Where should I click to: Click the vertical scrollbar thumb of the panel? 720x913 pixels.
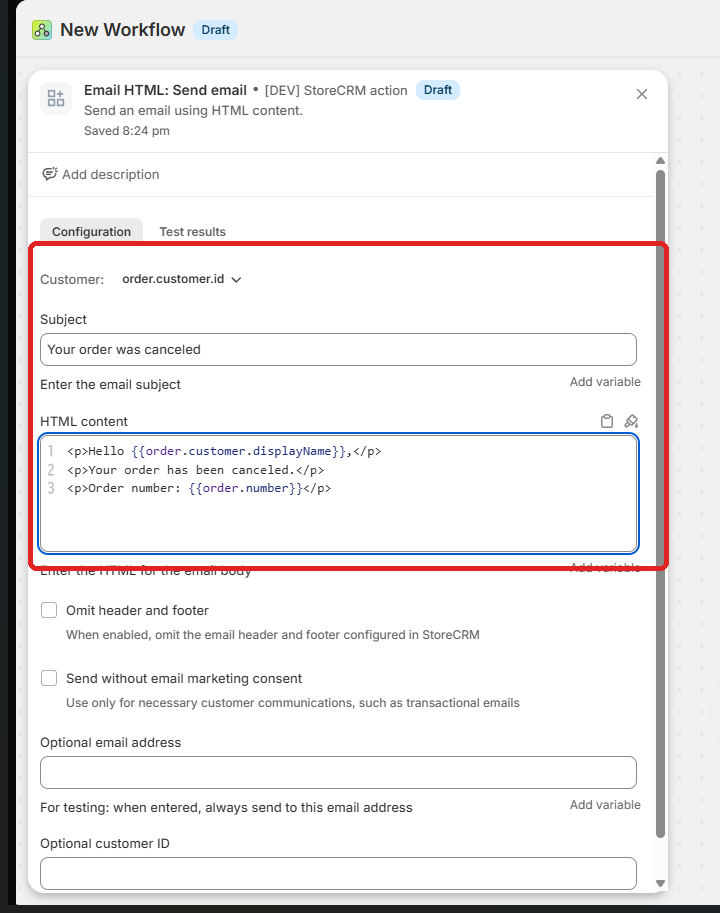(x=660, y=504)
